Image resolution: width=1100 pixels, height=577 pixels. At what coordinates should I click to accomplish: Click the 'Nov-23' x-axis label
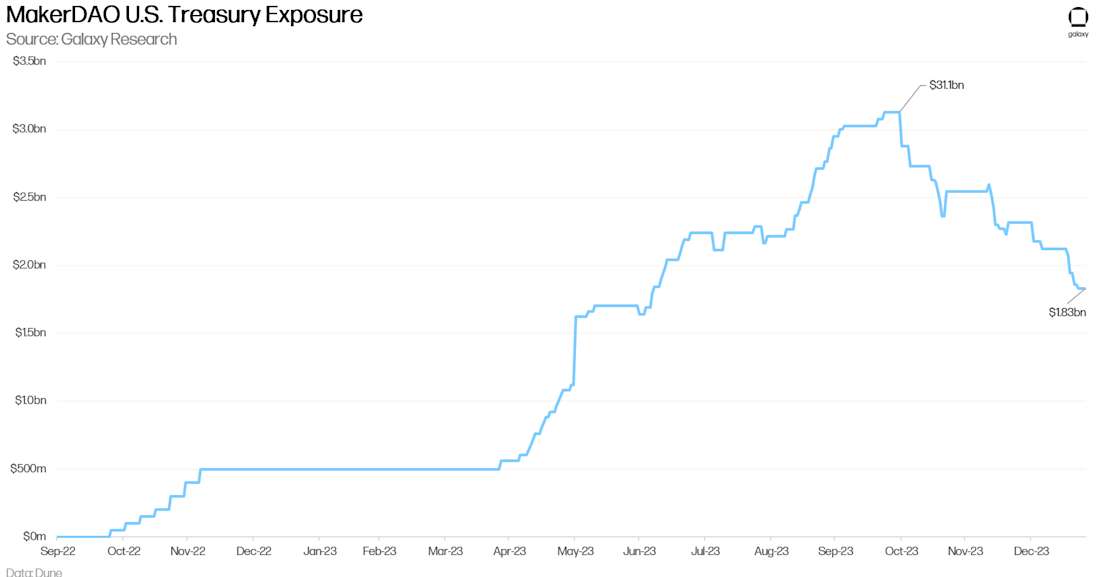966,552
